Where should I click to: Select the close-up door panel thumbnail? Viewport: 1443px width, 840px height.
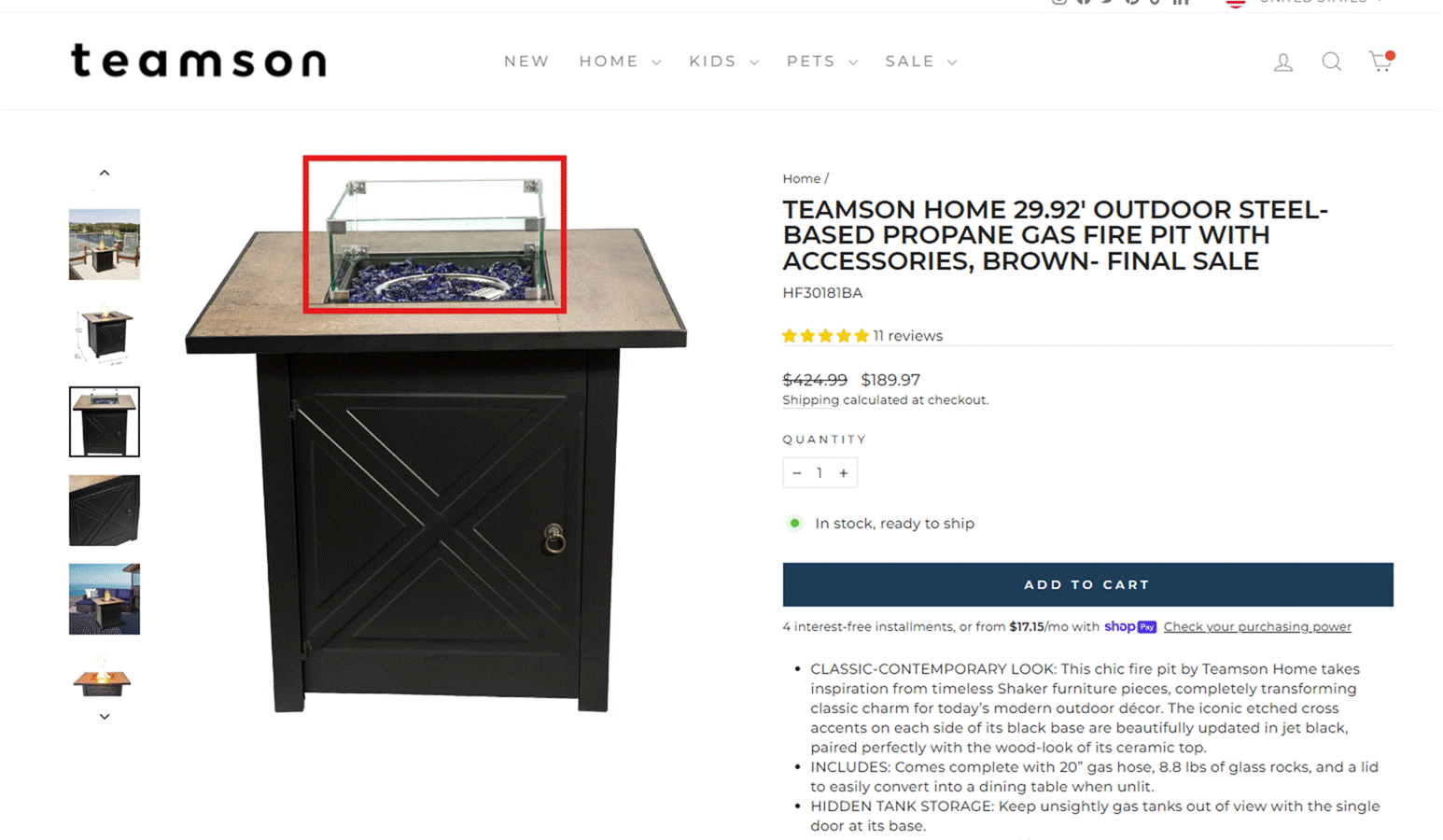(105, 511)
